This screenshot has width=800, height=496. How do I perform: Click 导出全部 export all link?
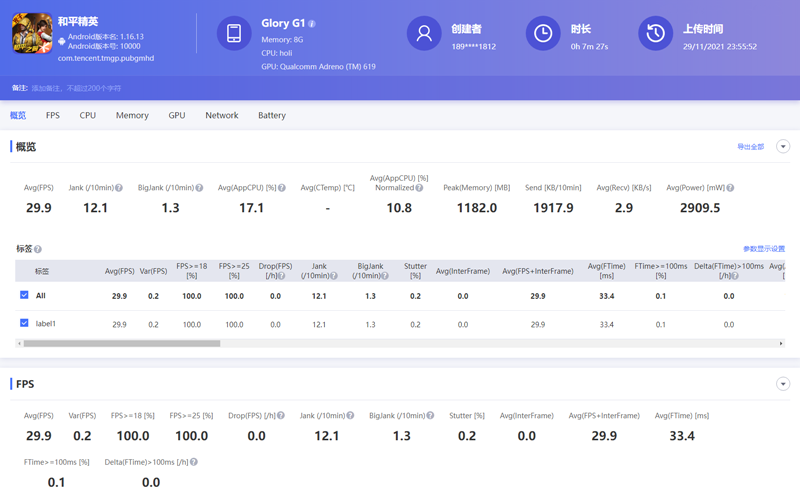[x=750, y=147]
